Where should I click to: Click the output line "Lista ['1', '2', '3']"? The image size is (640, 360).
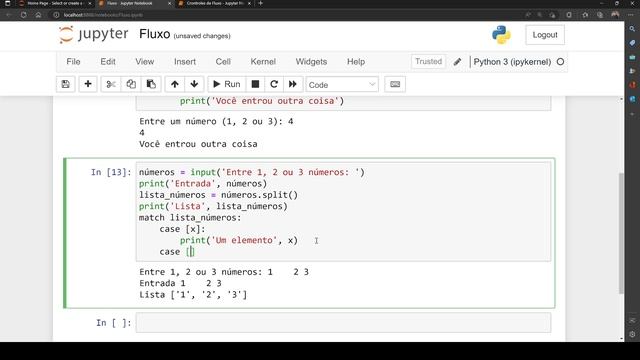click(193, 295)
